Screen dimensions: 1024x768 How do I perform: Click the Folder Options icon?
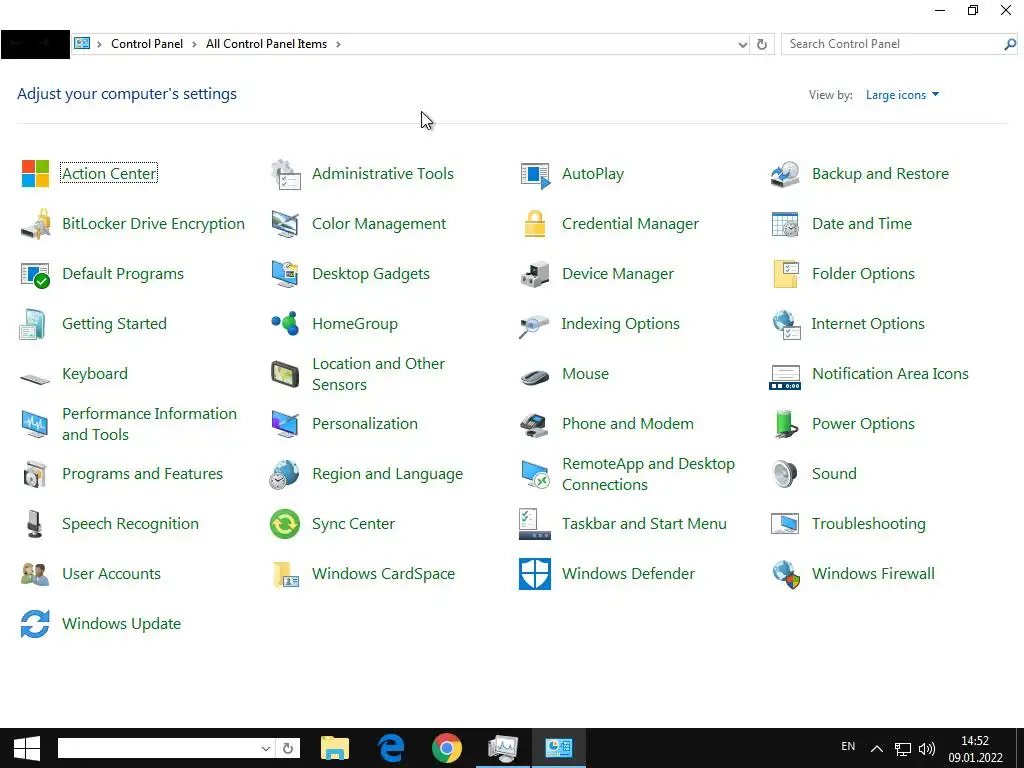(786, 274)
